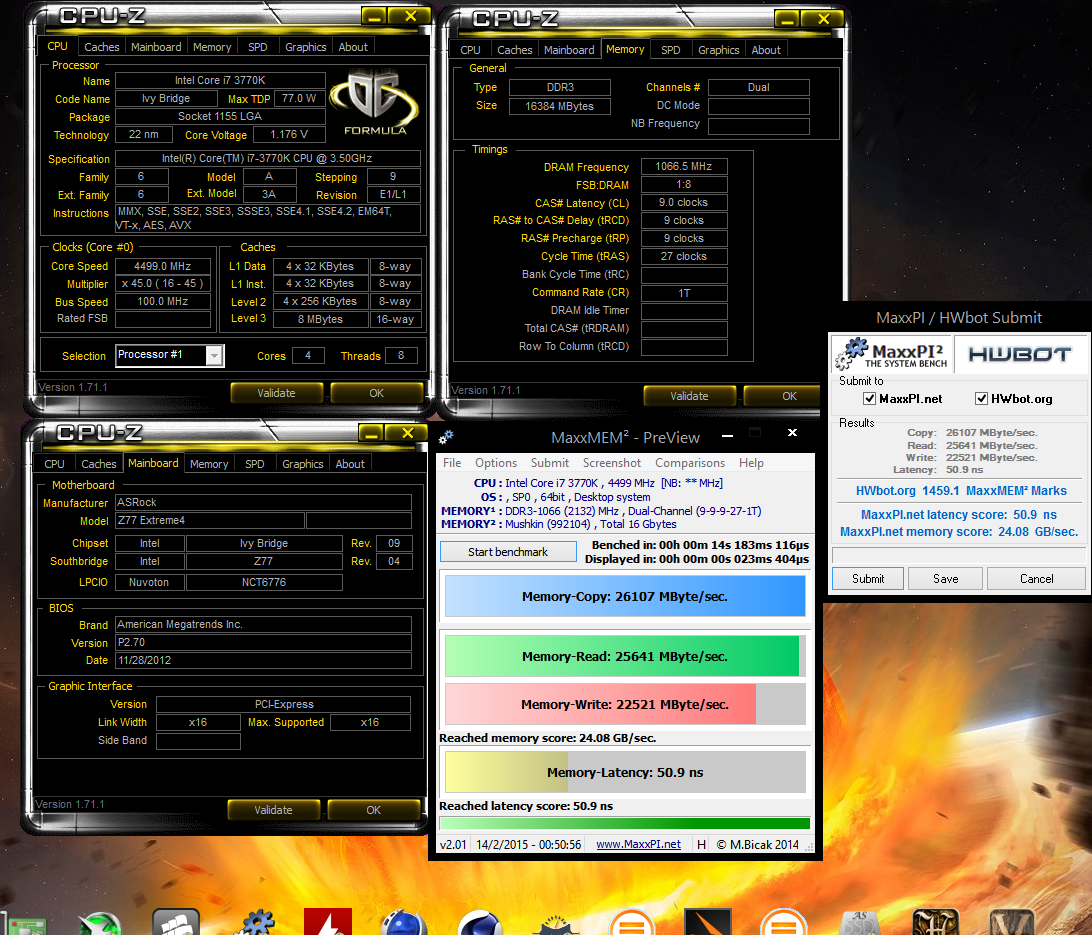
Task: Click the Cycle Time 27 clocks field
Action: 684,256
